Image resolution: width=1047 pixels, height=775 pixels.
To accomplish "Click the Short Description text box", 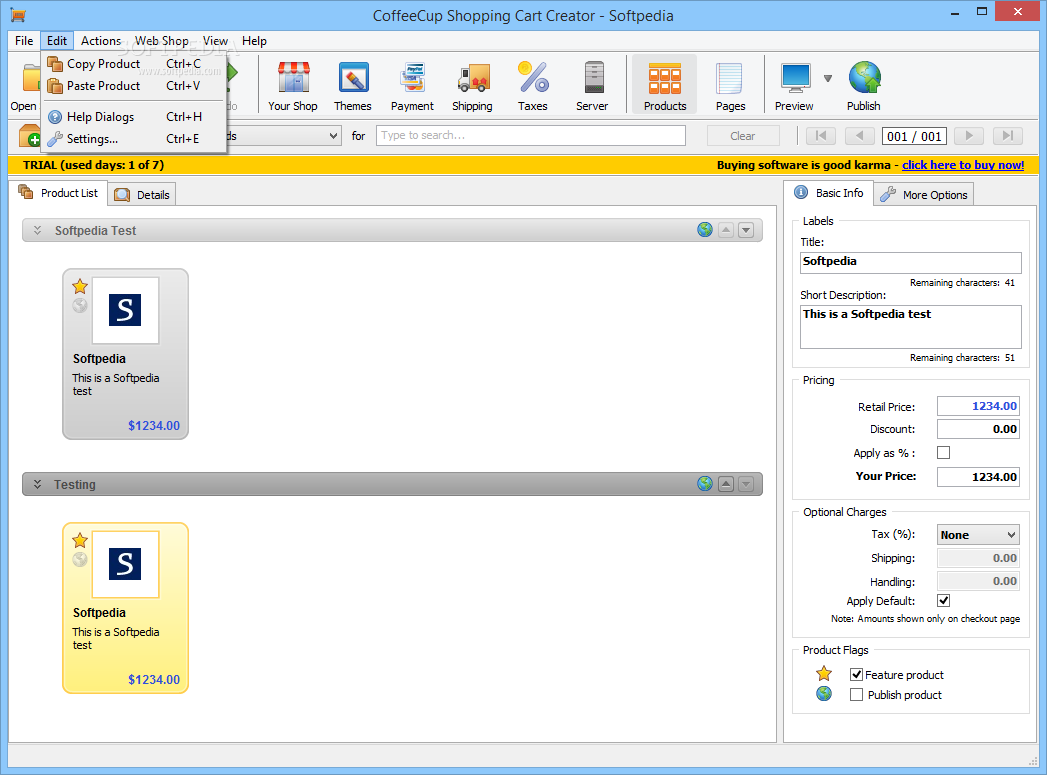I will 911,326.
